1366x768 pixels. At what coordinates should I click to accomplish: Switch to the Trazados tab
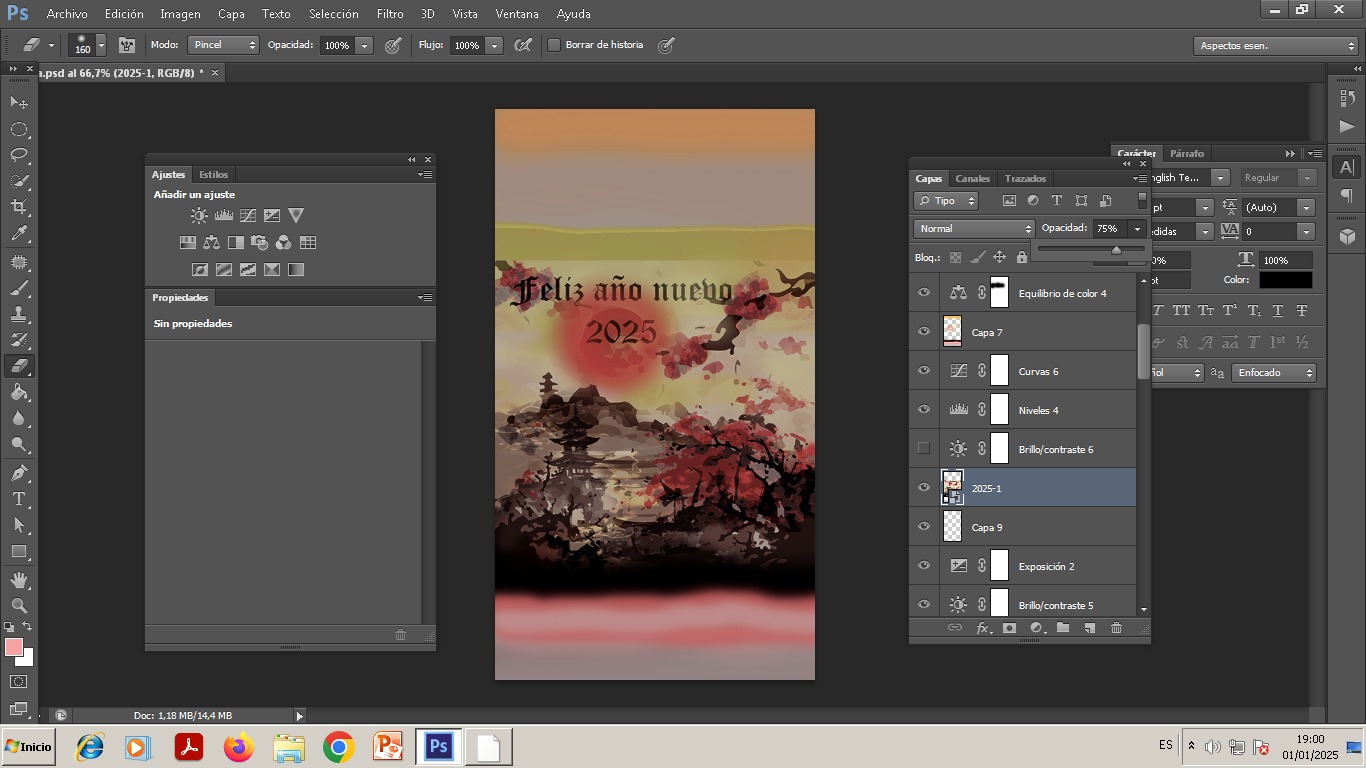1025,178
